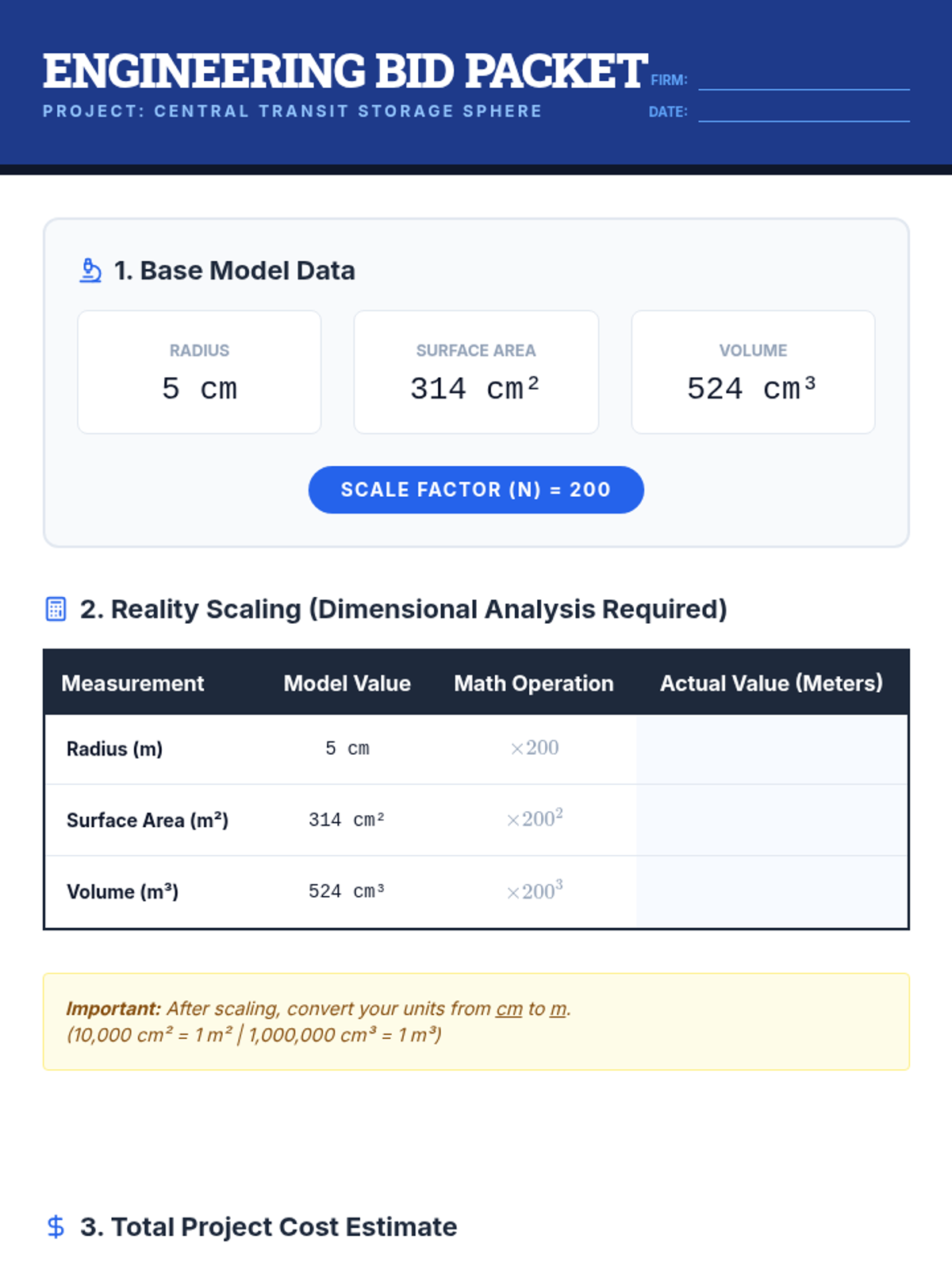Select the Volume 524 cm³ card
The height and width of the screenshot is (1270, 952).
(753, 372)
